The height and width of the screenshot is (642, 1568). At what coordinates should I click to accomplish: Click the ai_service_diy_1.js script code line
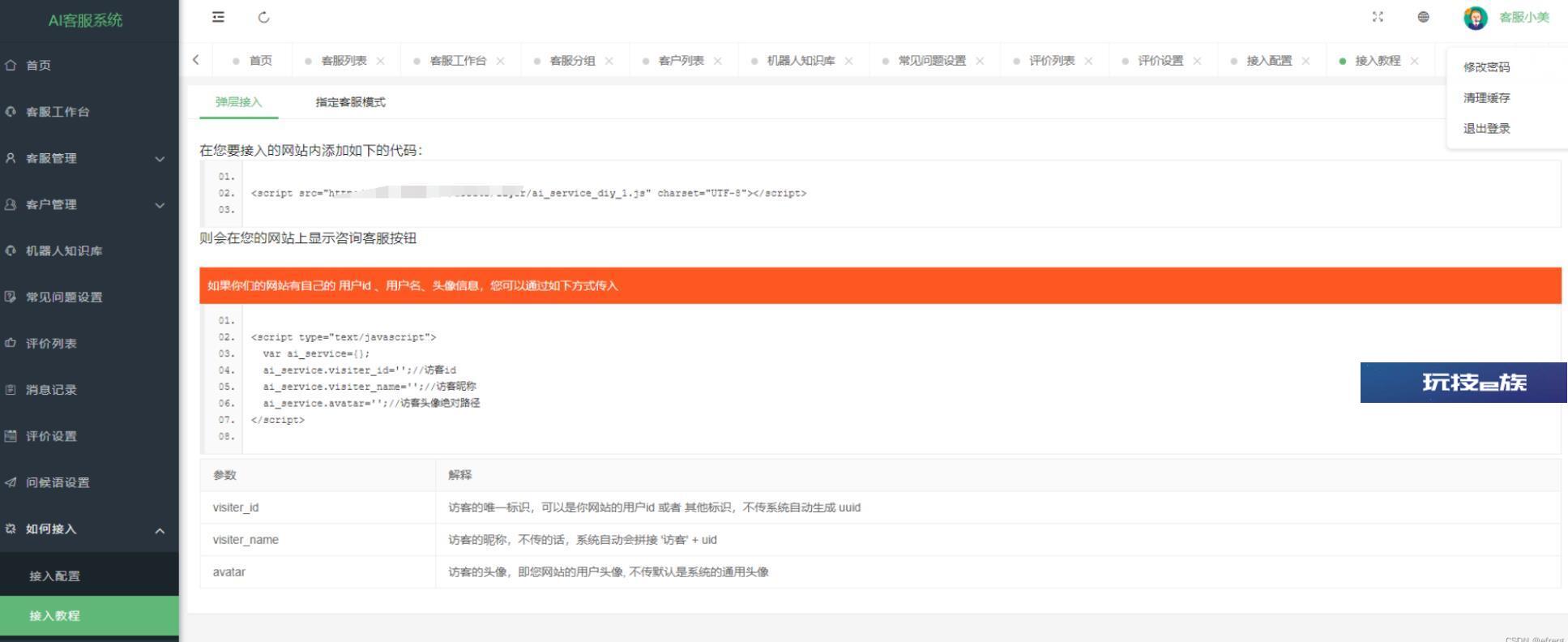click(x=528, y=193)
